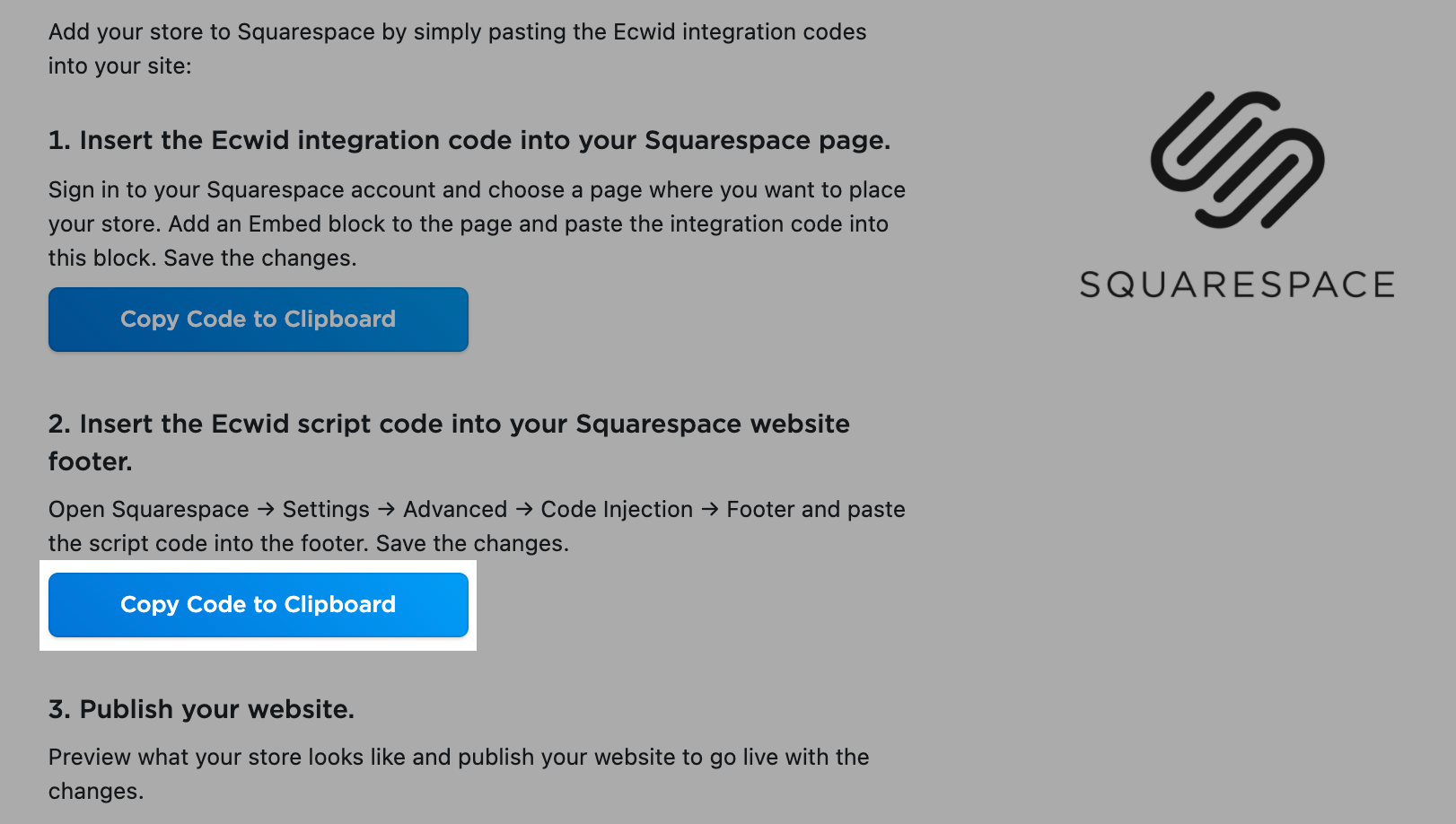Click the arrow between Settings and Advanced
This screenshot has width=1456, height=824.
386,509
